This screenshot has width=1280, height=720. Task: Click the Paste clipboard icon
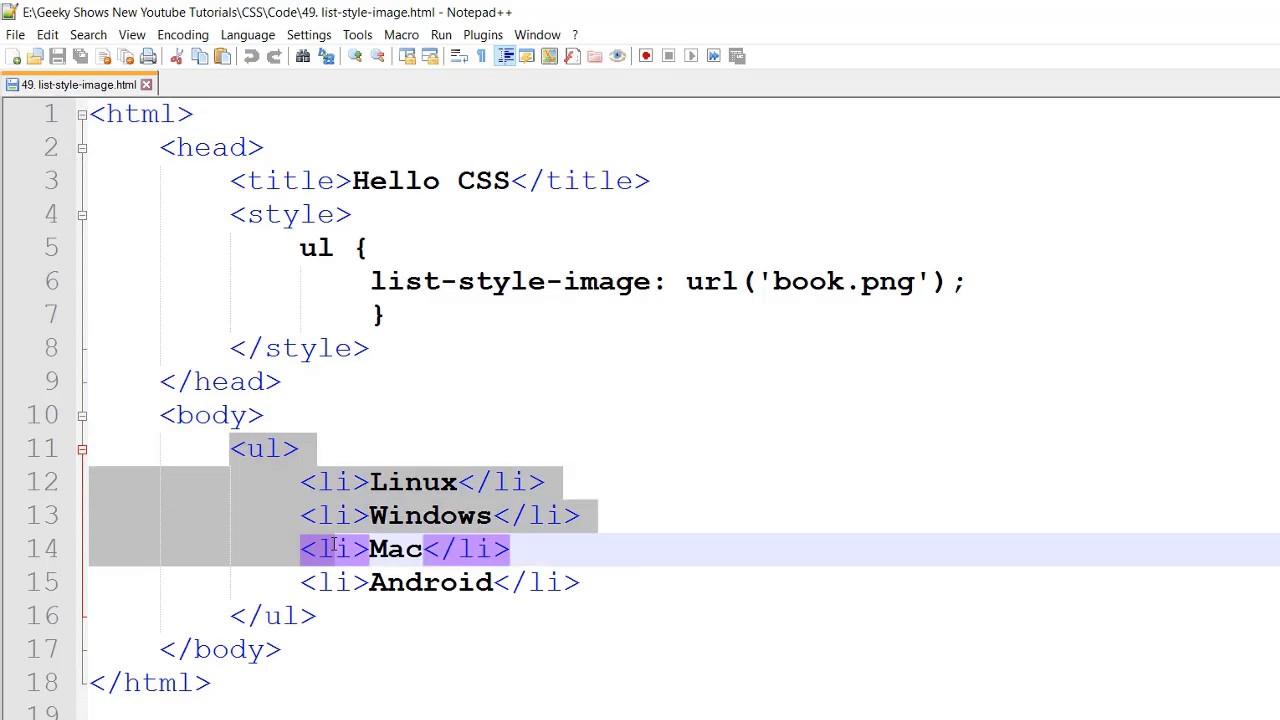coord(223,56)
